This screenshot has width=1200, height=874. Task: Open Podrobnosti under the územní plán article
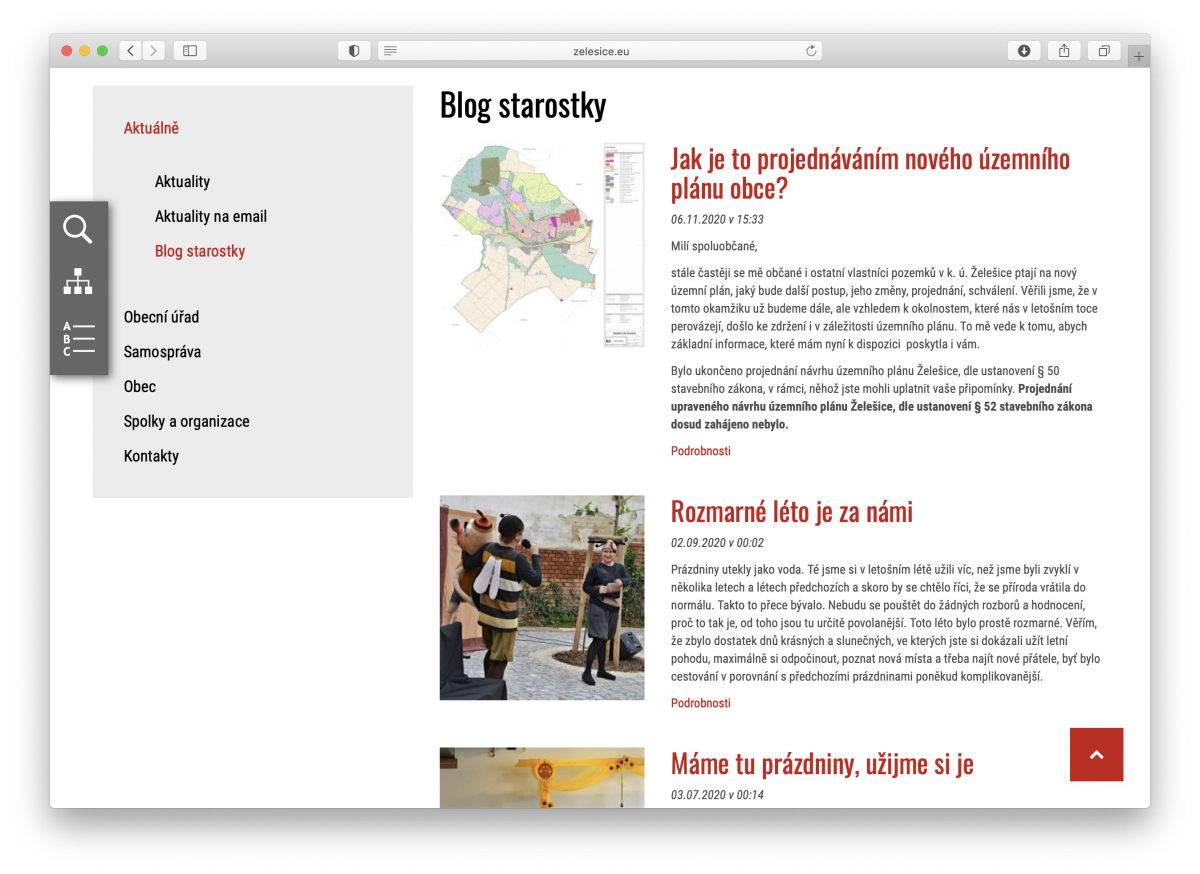700,450
